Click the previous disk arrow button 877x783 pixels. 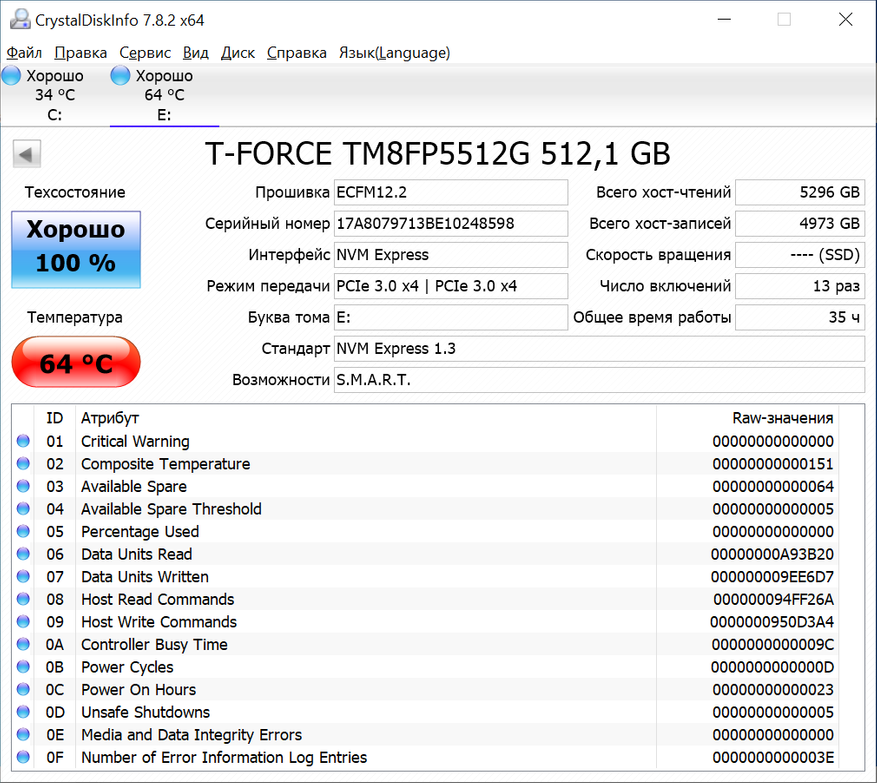tap(26, 154)
